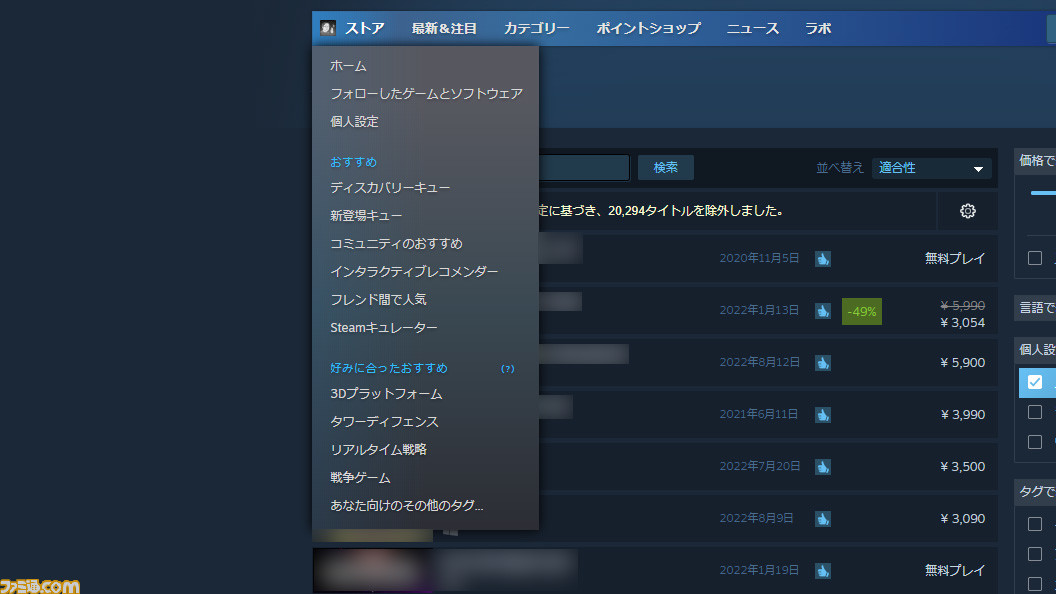This screenshot has height=594, width=1056.
Task: Open あなた向けのその他のタグ... entry
Action: coord(407,506)
